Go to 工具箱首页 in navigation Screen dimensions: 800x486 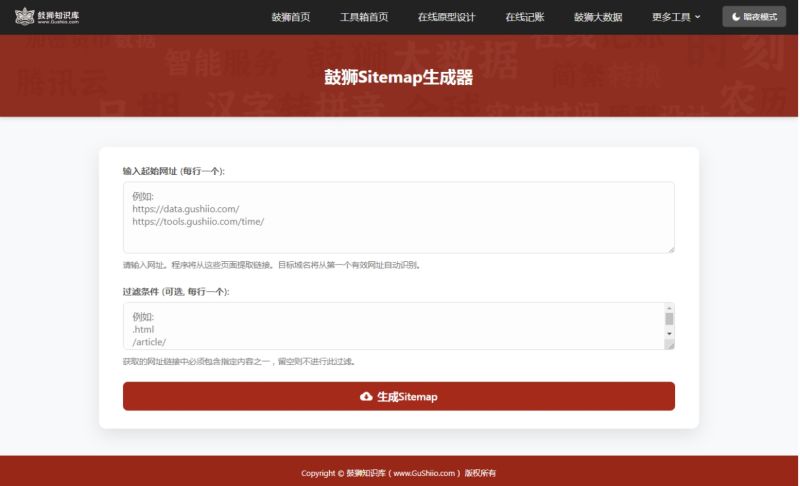364,17
